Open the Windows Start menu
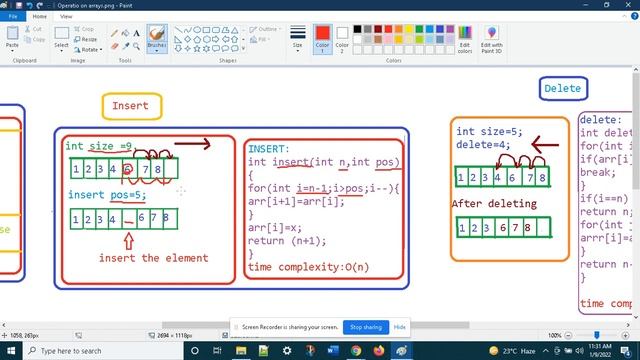The image size is (640, 360). tap(11, 351)
